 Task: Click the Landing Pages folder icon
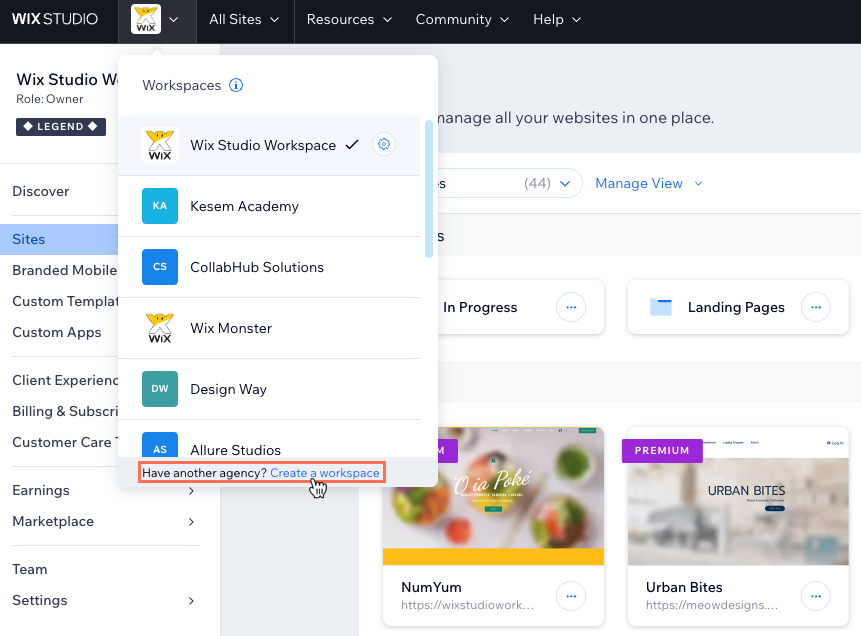pos(661,307)
